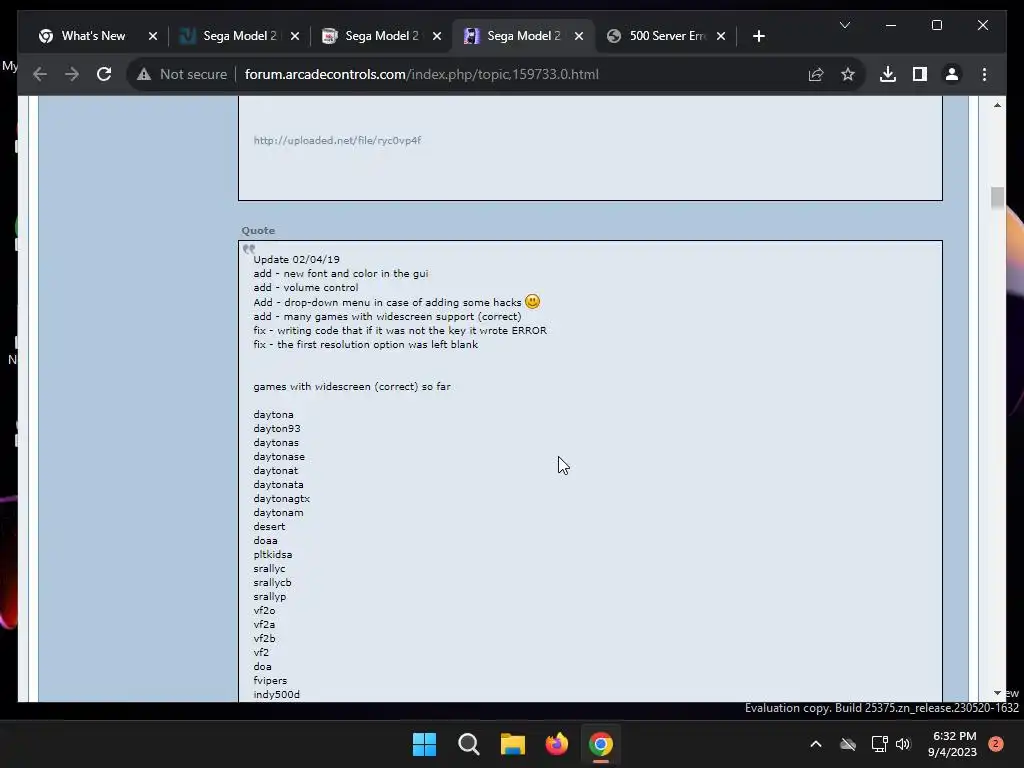Click the 'vf2o' list entry

pyautogui.click(x=264, y=611)
